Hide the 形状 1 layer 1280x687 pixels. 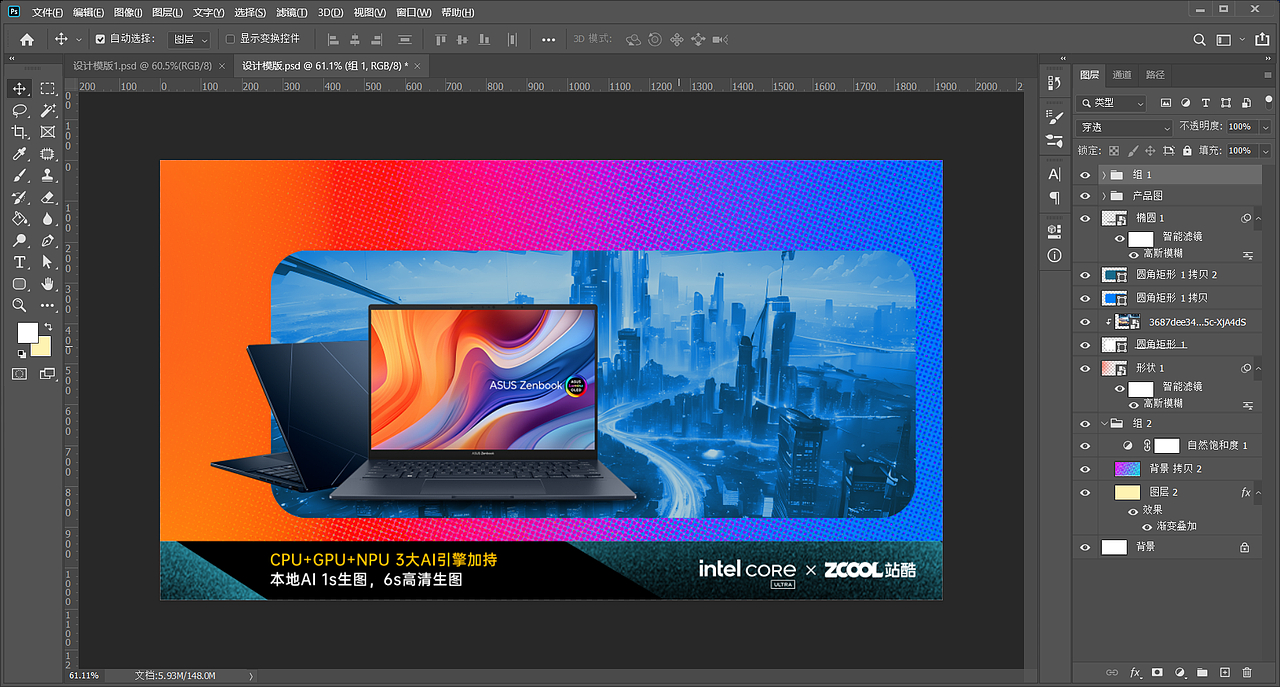point(1085,368)
